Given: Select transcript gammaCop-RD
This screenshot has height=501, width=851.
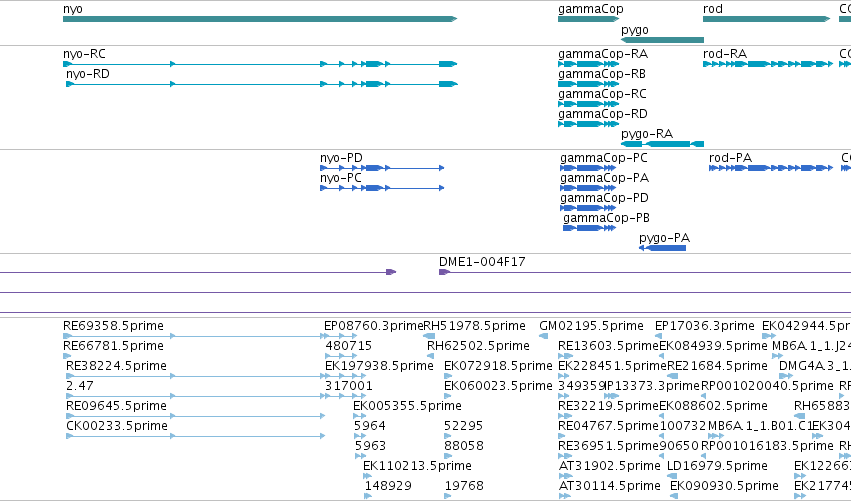Looking at the screenshot, I should pos(588,124).
